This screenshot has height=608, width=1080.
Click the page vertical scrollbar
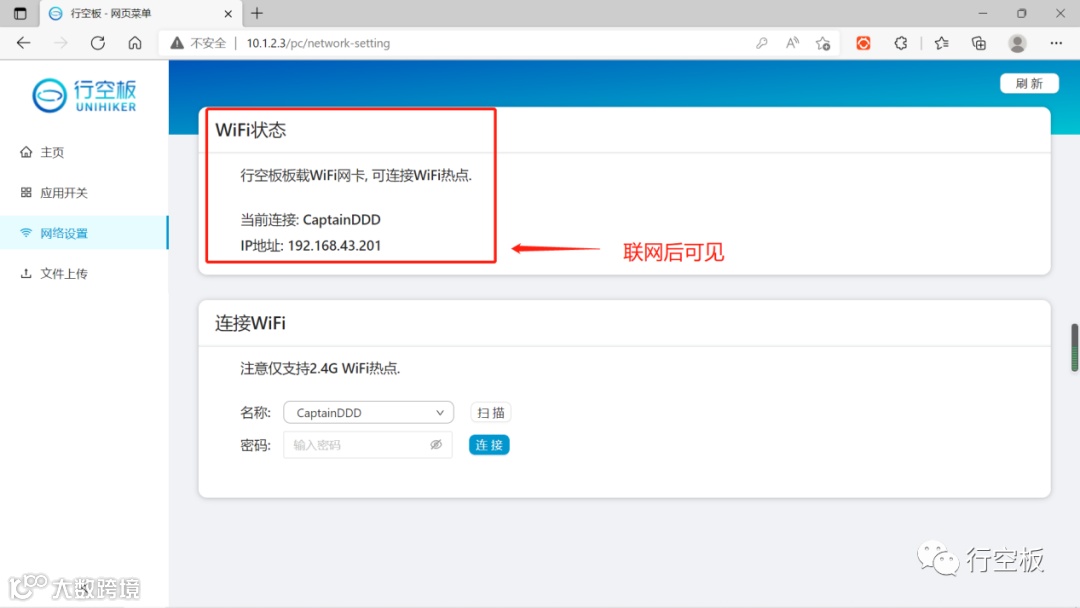[1074, 348]
